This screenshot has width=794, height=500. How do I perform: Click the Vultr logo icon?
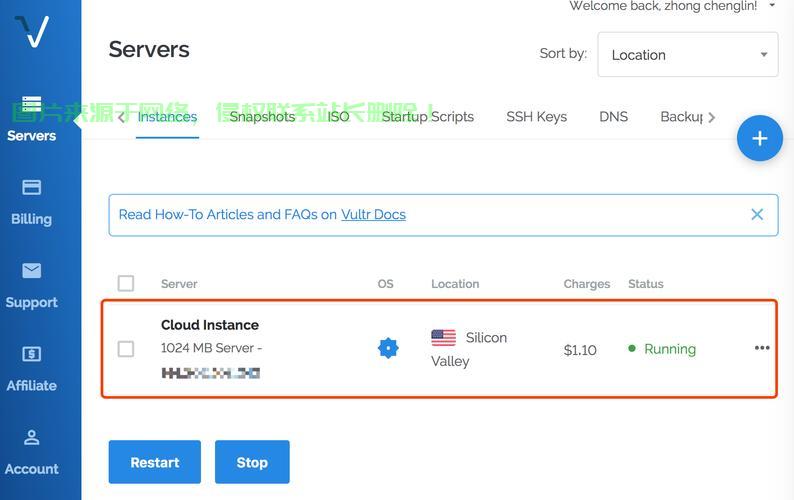pos(32,31)
